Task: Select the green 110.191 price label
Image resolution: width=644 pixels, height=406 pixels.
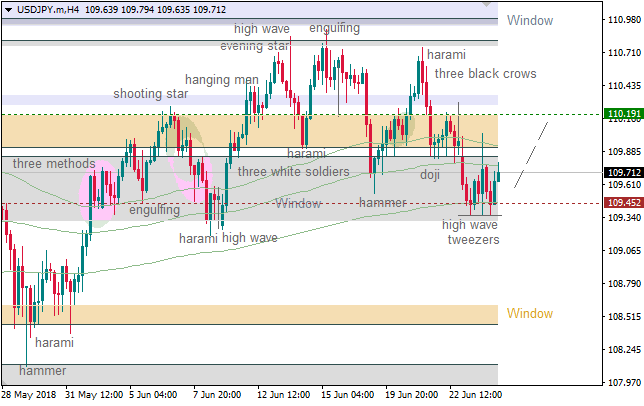Action: 623,114
